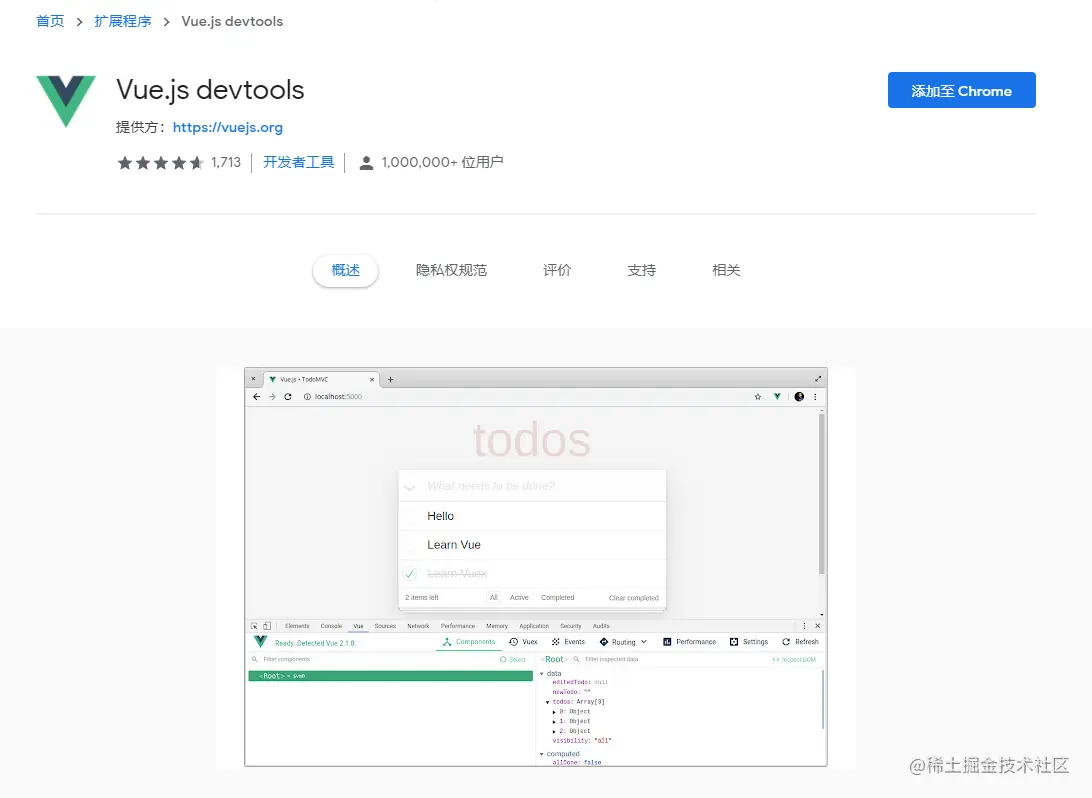Click Refresh in Vue devtools
Image resolution: width=1092 pixels, height=798 pixels.
tap(800, 642)
